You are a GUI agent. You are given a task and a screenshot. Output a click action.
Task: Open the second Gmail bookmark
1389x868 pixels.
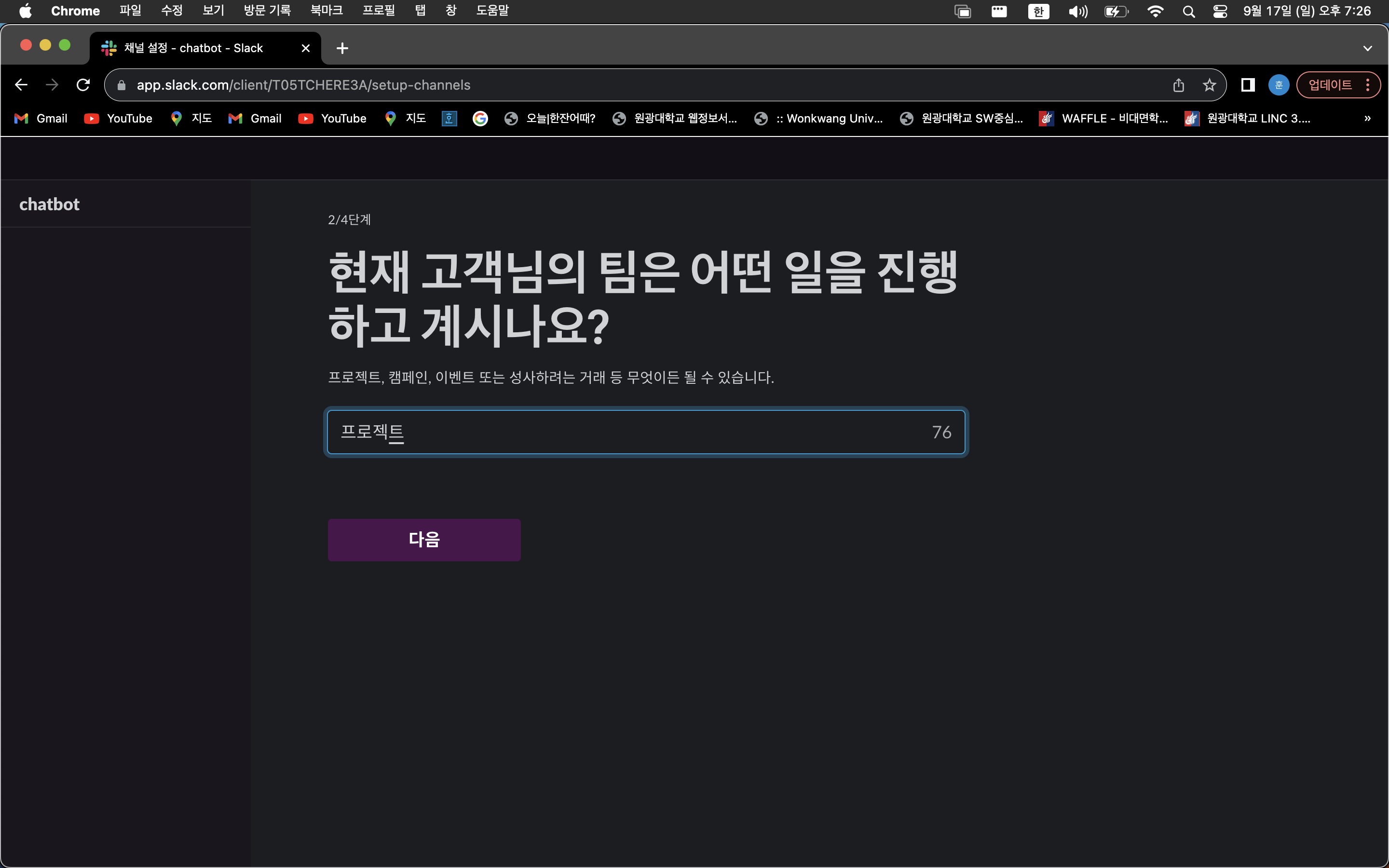click(255, 118)
